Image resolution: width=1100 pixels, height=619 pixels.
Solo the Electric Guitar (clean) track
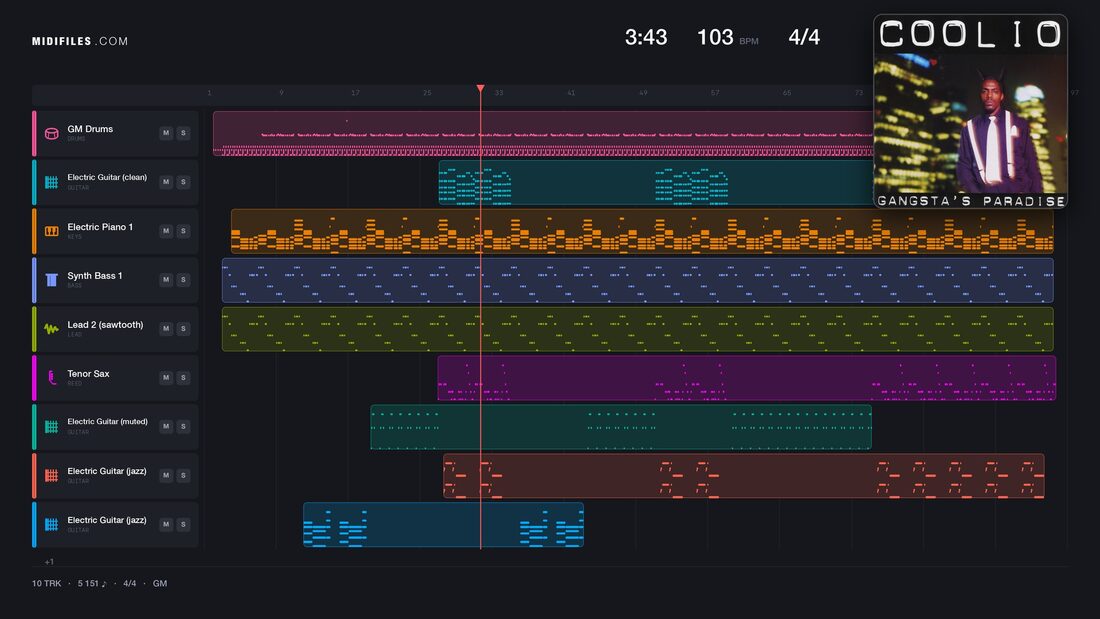[183, 182]
